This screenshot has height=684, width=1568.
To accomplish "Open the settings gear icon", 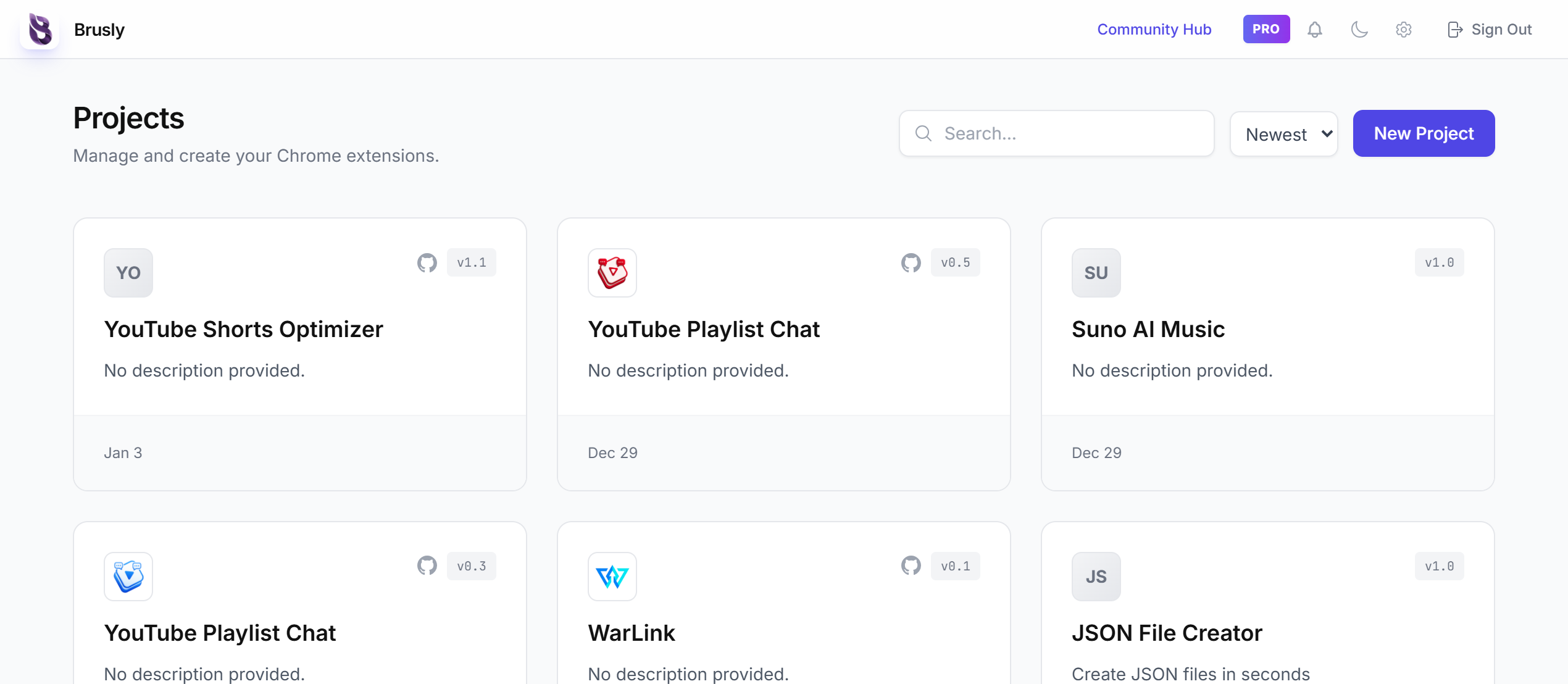I will tap(1404, 29).
